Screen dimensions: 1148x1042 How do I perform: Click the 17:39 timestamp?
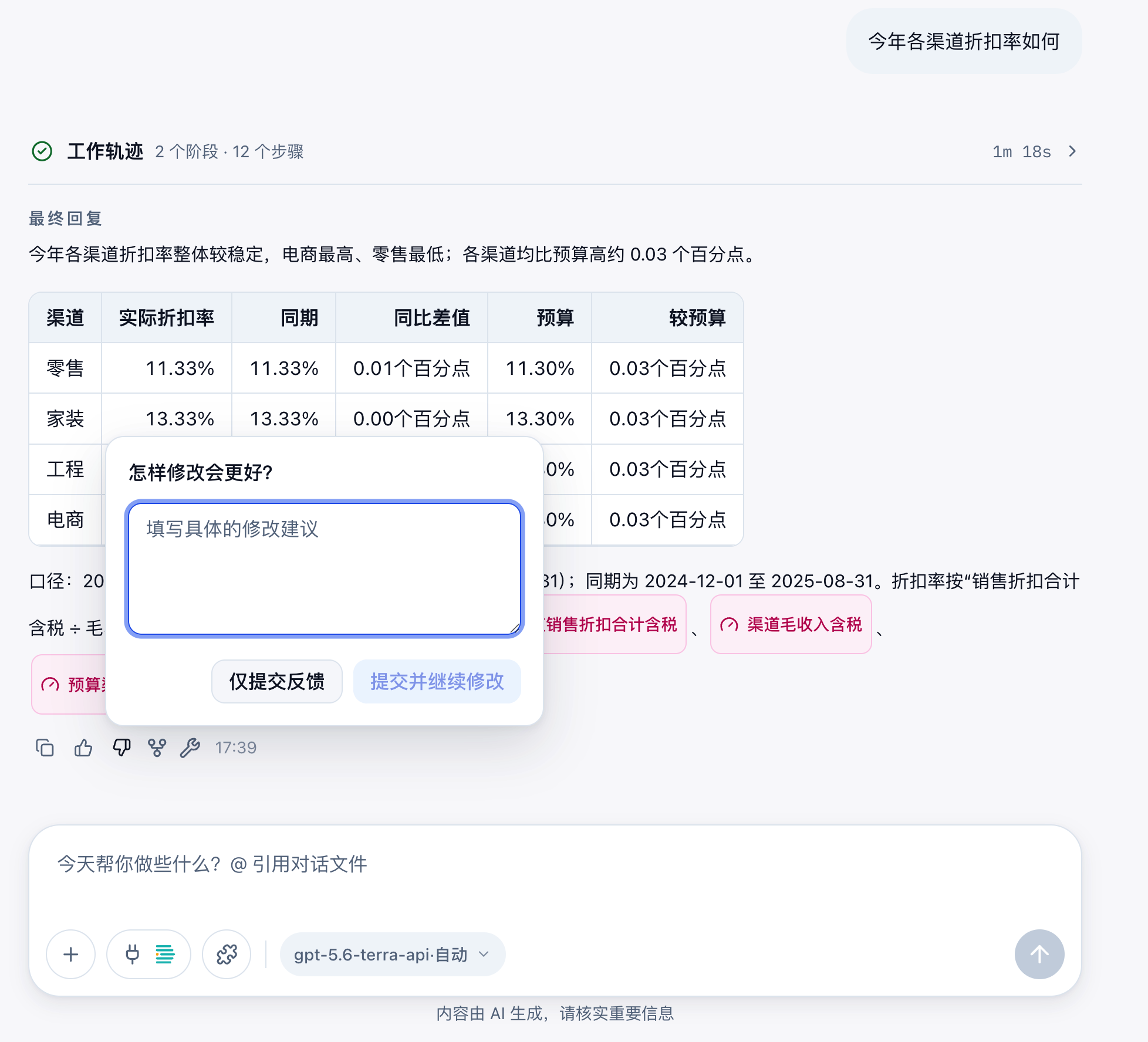click(x=235, y=747)
